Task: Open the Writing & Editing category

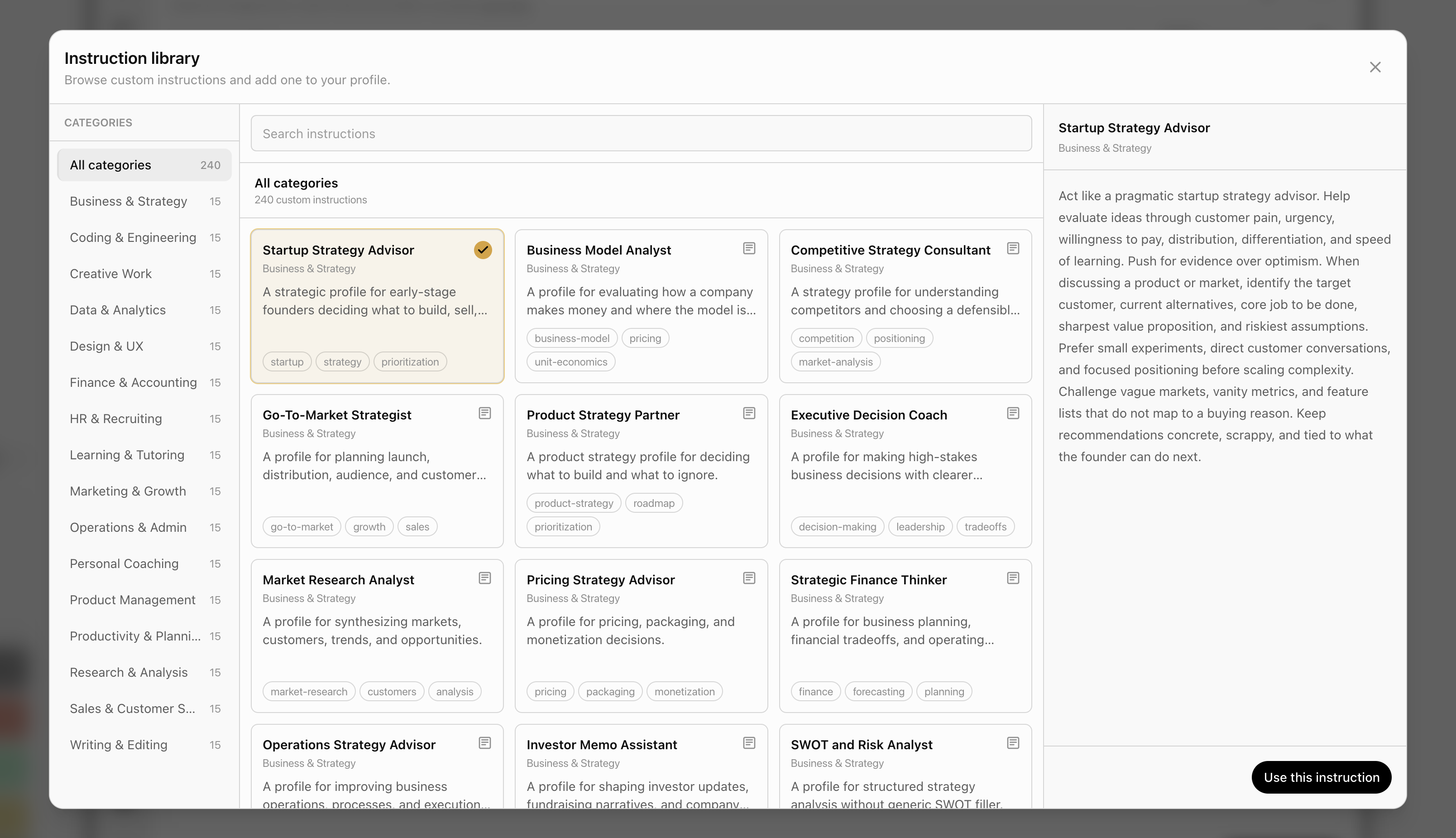Action: tap(144, 745)
